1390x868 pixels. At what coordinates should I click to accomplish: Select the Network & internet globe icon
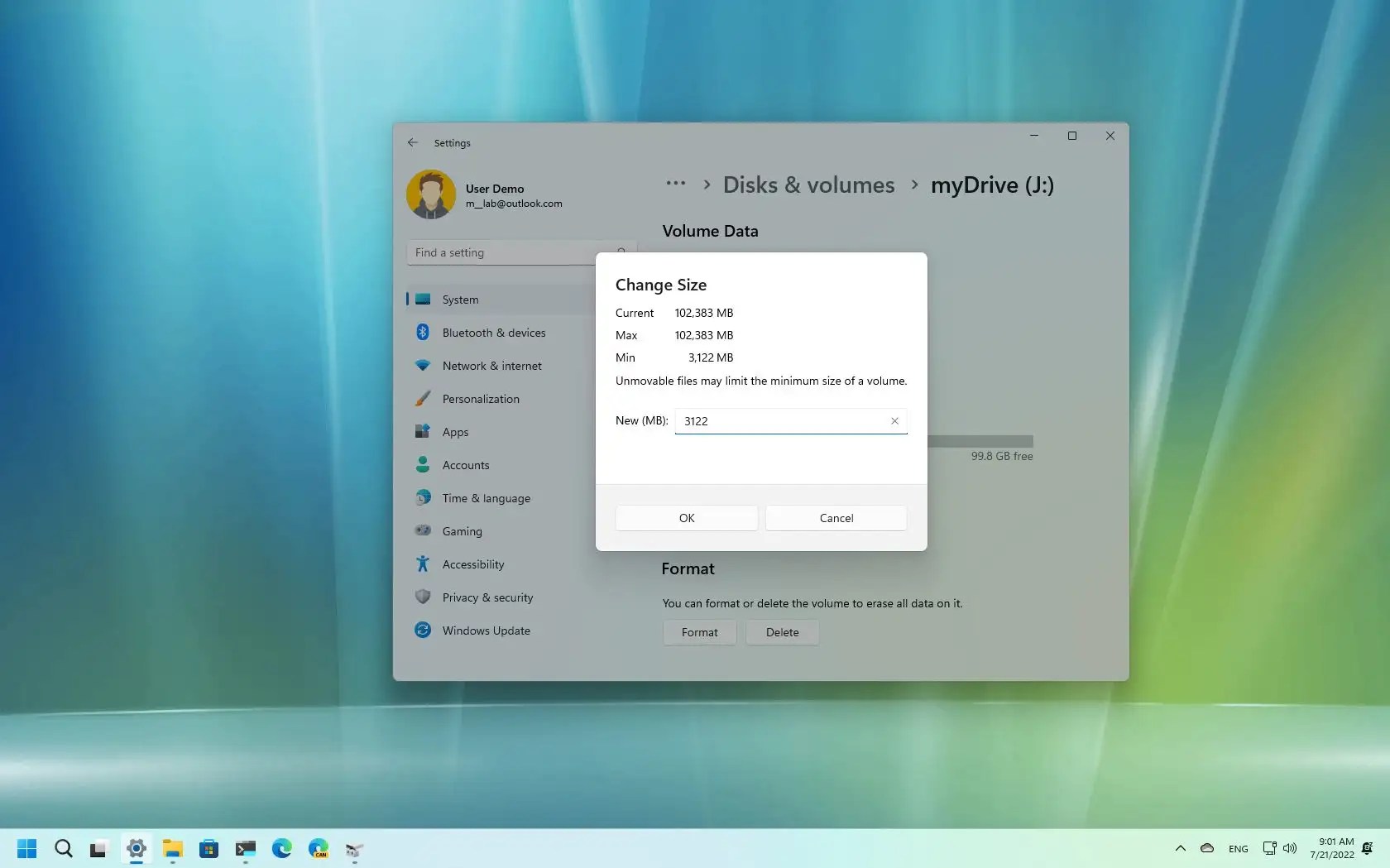[x=423, y=365]
